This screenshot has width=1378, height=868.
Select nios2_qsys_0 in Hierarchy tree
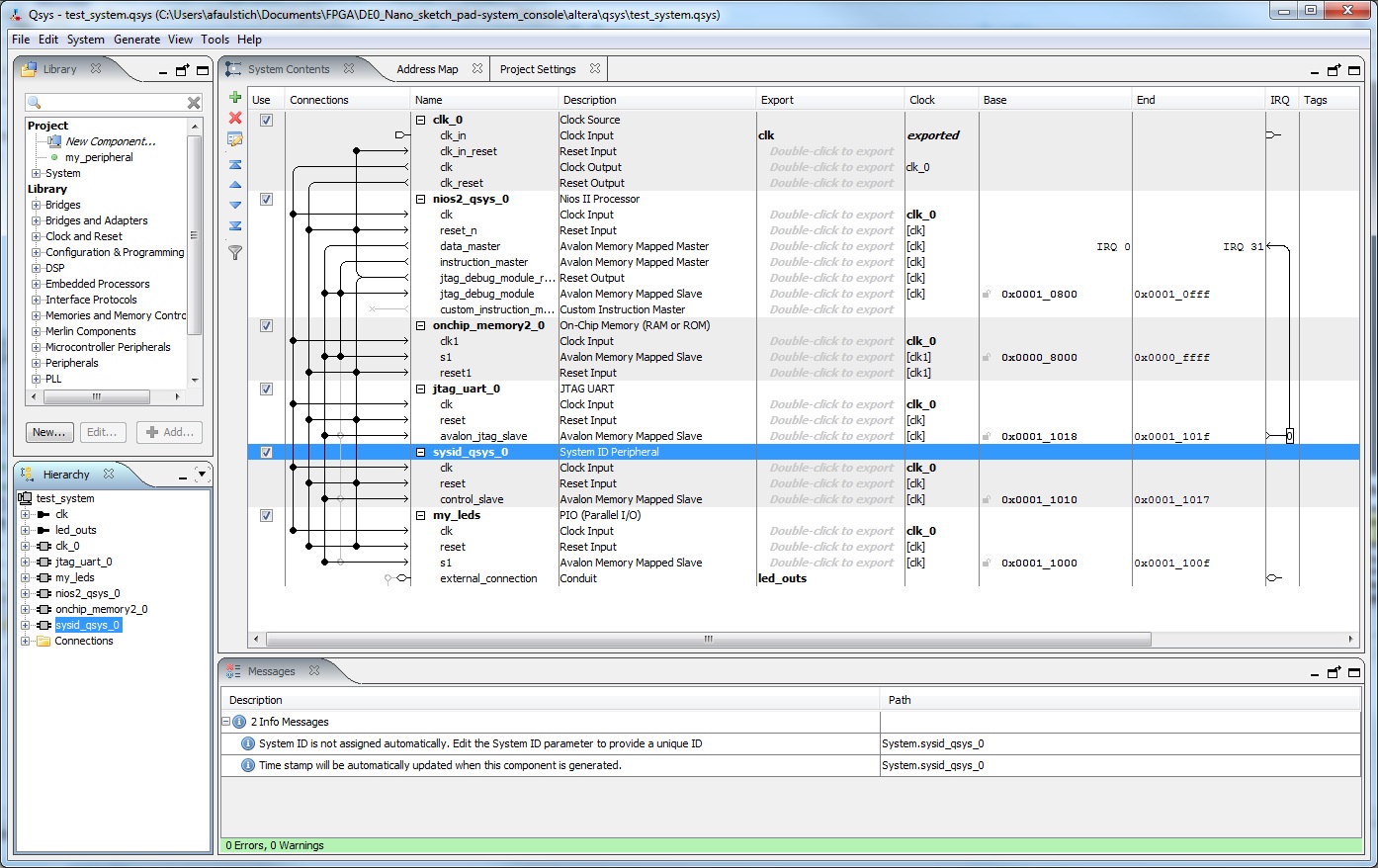coord(87,593)
